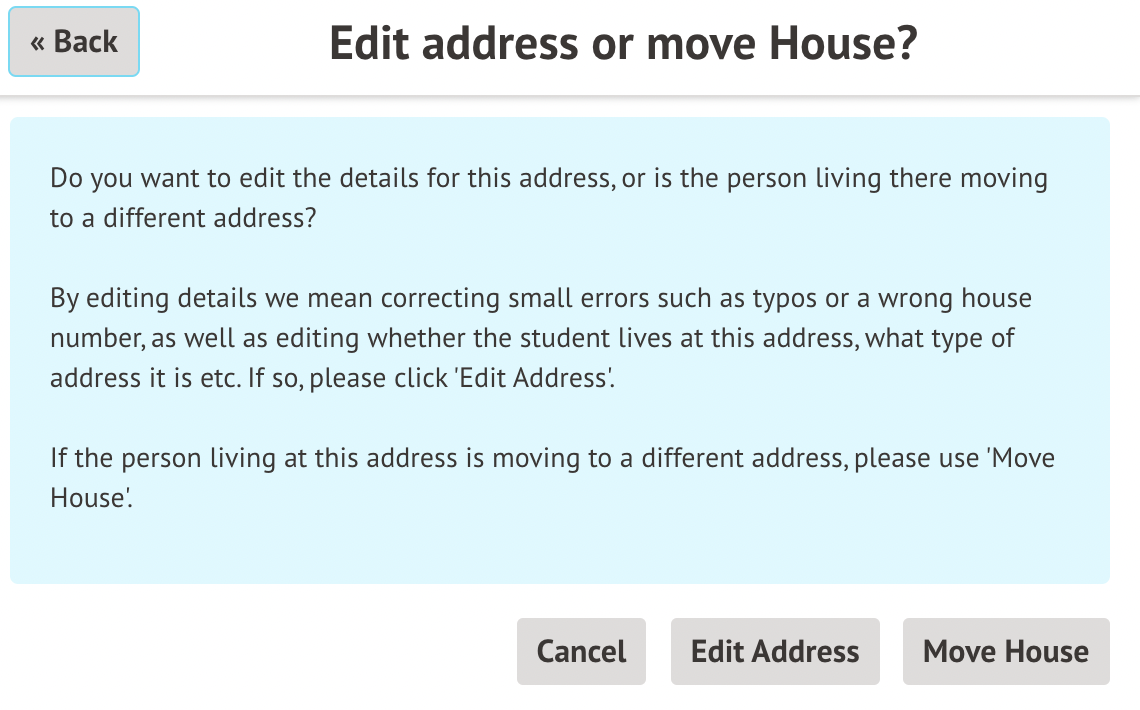This screenshot has height=710, width=1140.
Task: Click the word 'Edit' in the page title
Action: pyautogui.click(x=367, y=44)
